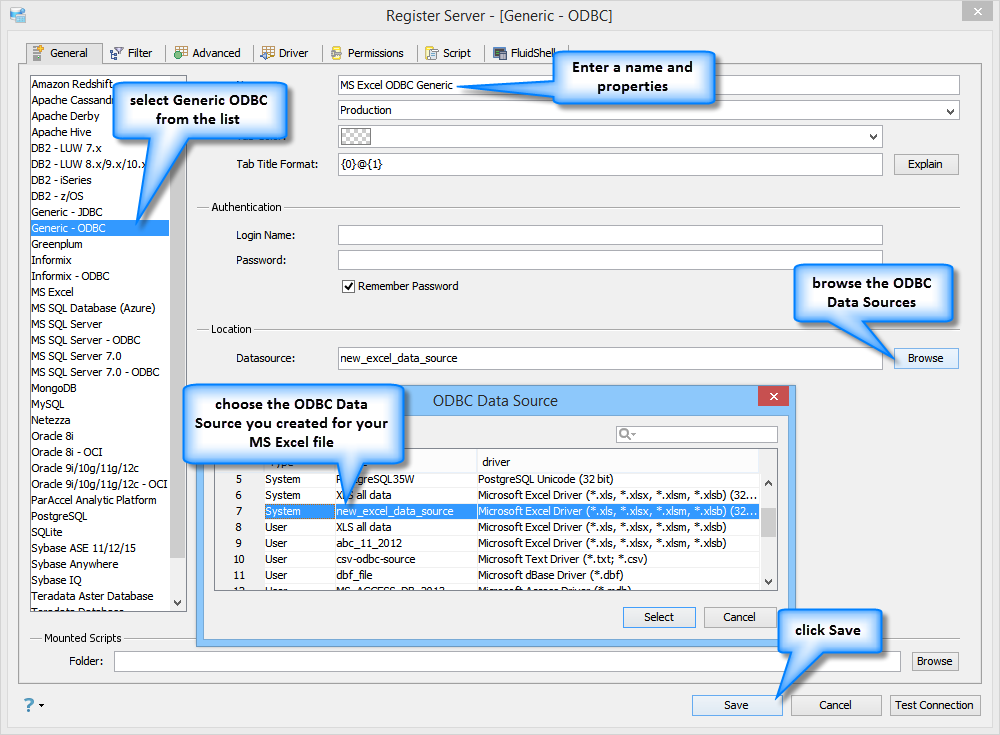Click the Datasource input field
1000x735 pixels.
(610, 358)
